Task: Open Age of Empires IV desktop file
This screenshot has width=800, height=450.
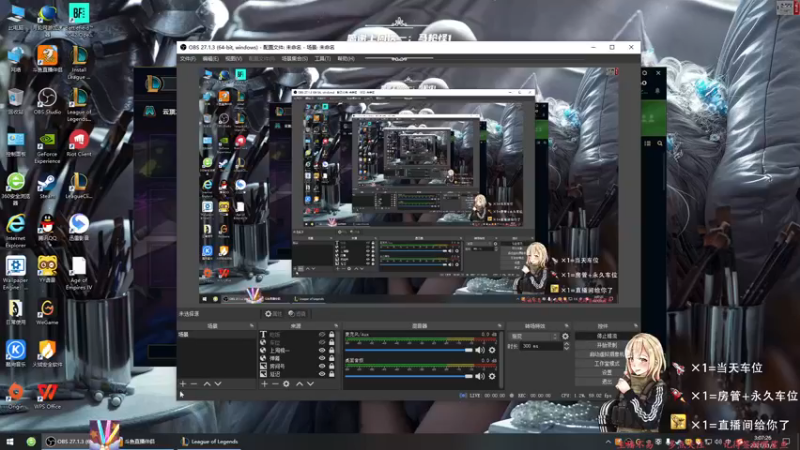Action: pyautogui.click(x=79, y=272)
